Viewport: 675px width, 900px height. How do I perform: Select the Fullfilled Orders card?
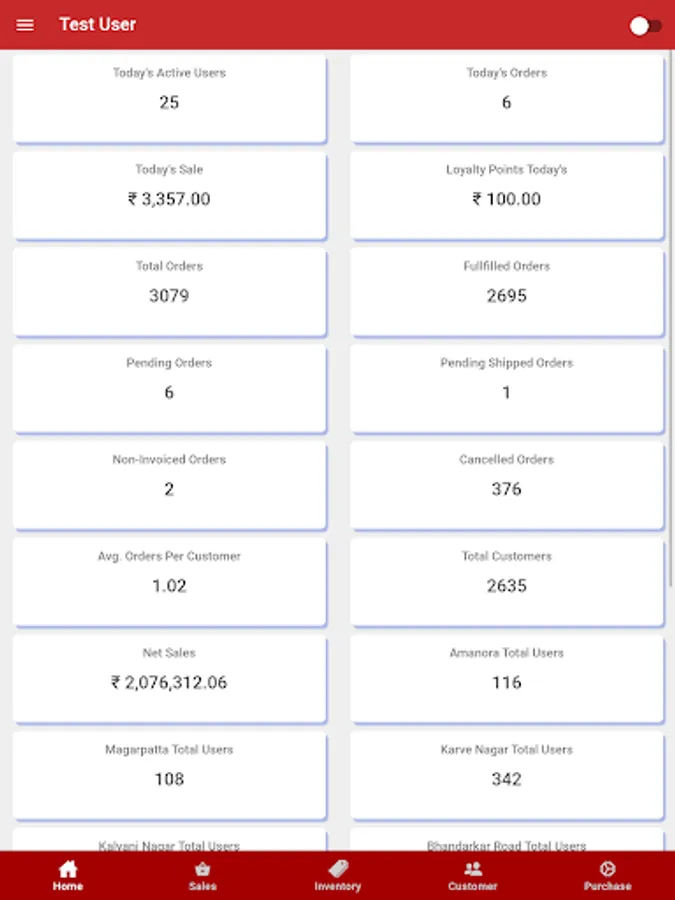[x=506, y=292]
